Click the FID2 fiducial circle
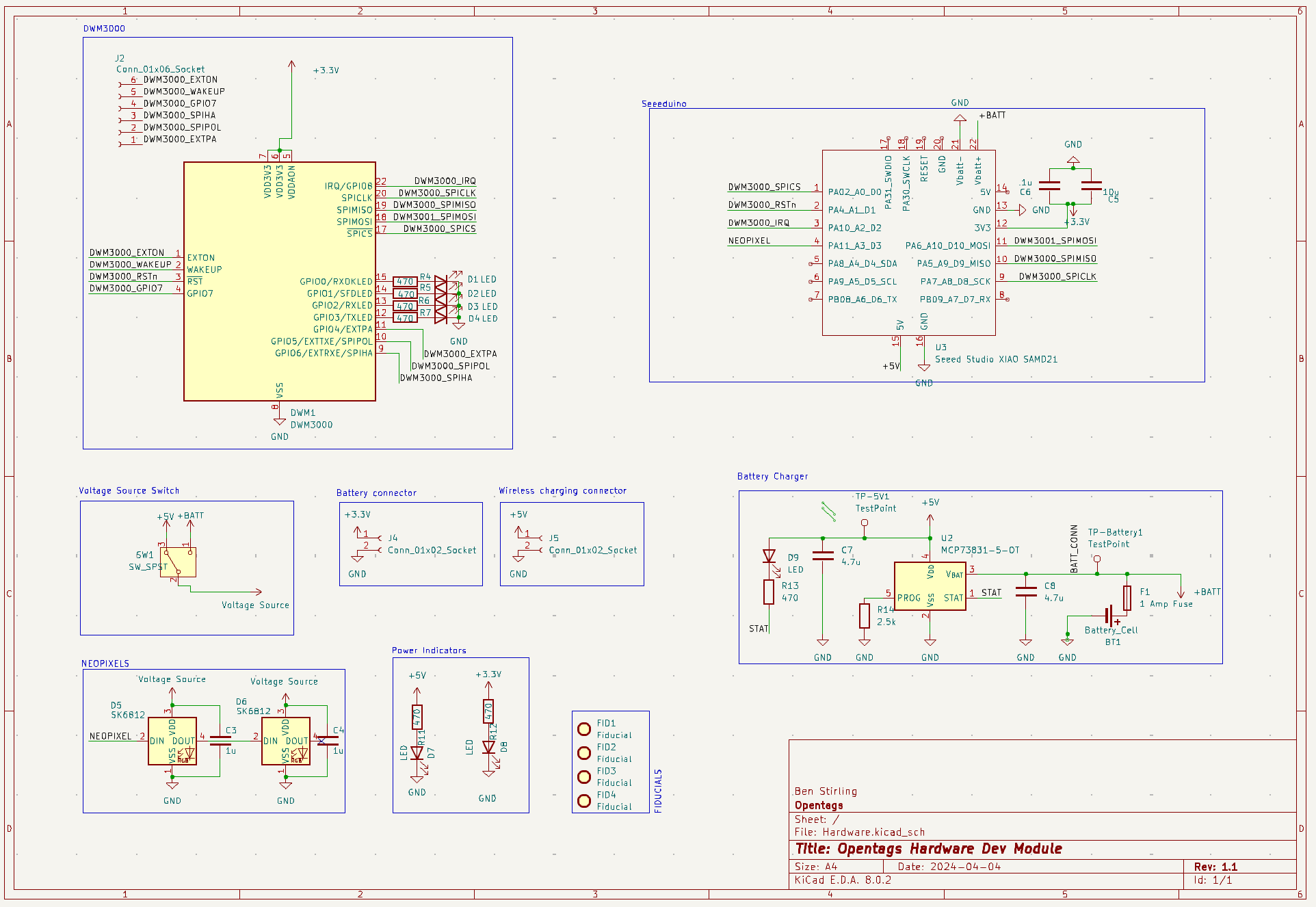1316x907 pixels. pos(584,753)
